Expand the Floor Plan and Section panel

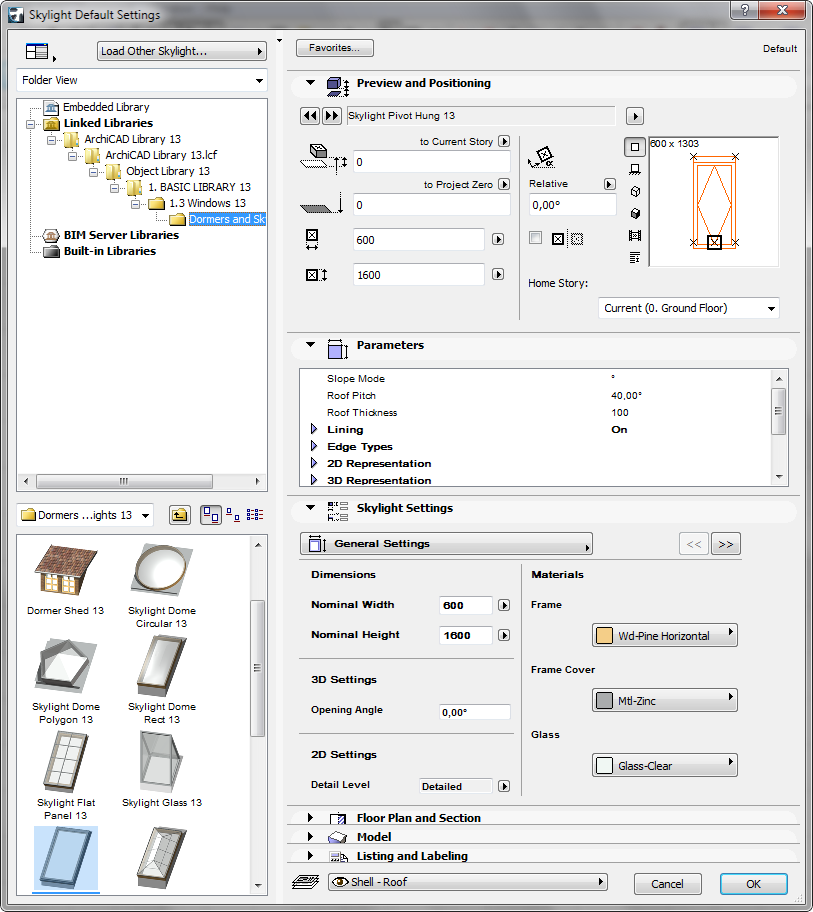(310, 818)
